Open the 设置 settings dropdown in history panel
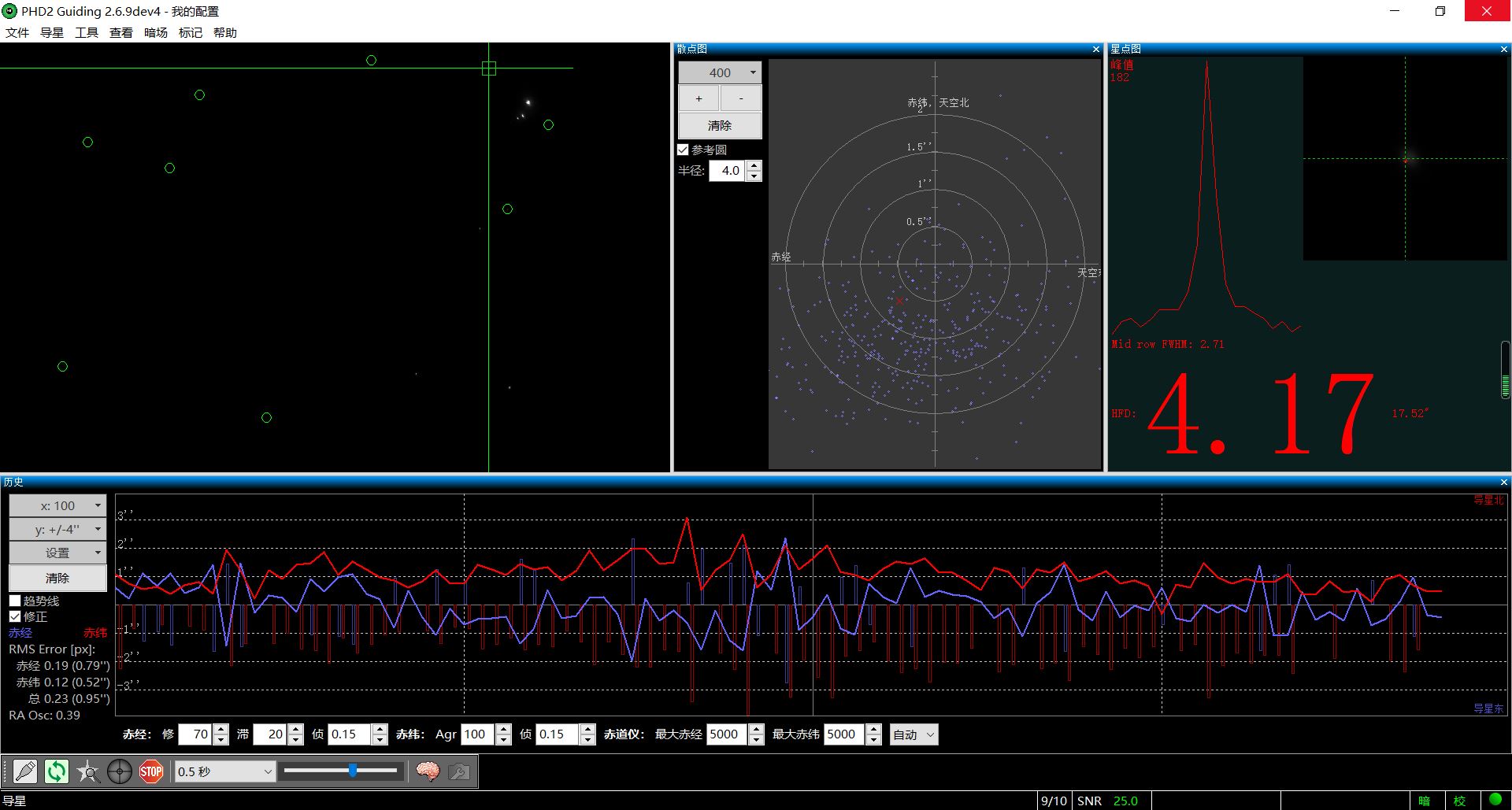Image resolution: width=1512 pixels, height=810 pixels. click(x=57, y=553)
